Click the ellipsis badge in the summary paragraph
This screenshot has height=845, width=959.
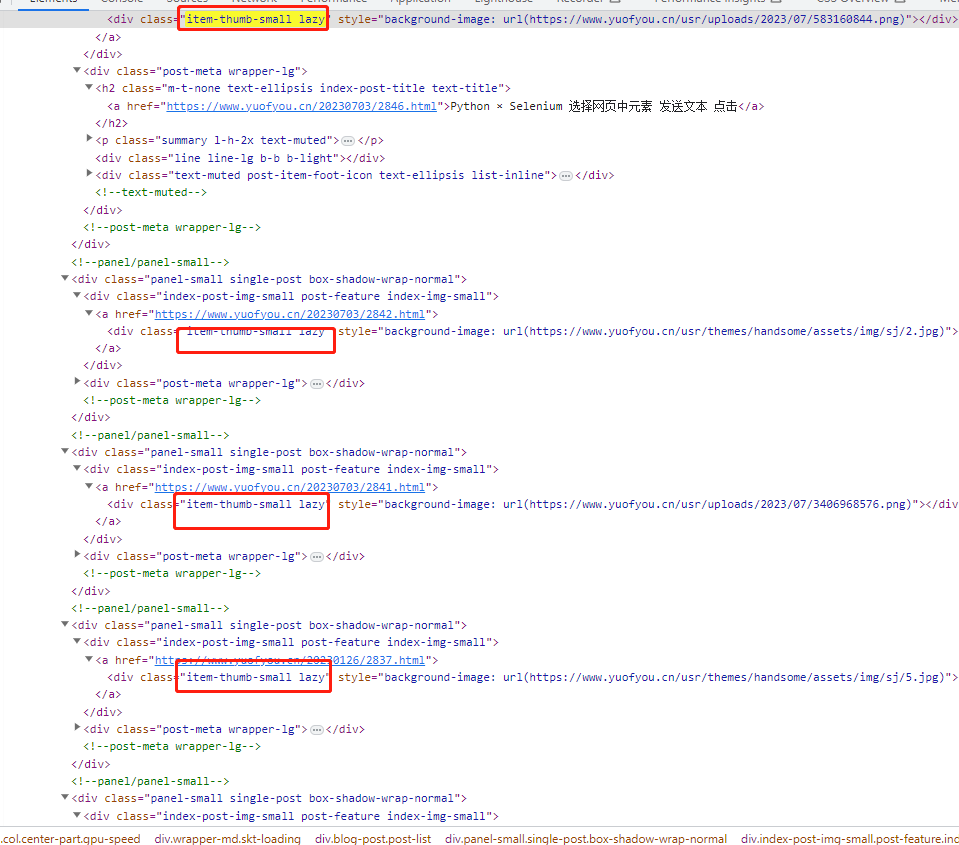[x=348, y=141]
